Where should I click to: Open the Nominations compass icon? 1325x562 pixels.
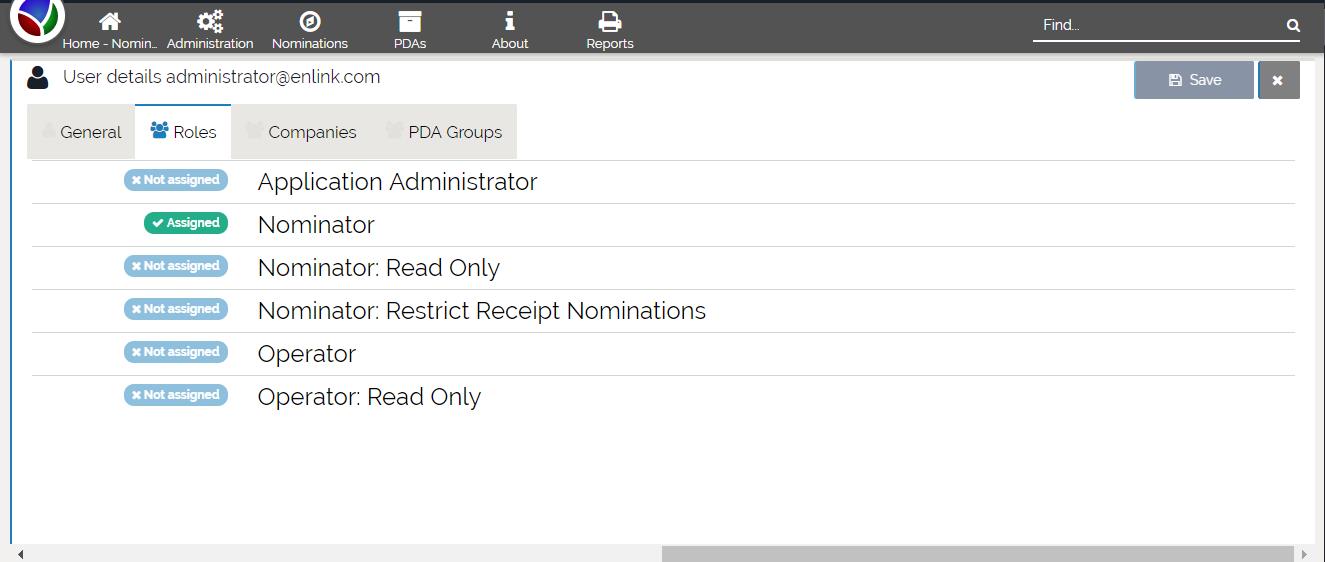(310, 22)
